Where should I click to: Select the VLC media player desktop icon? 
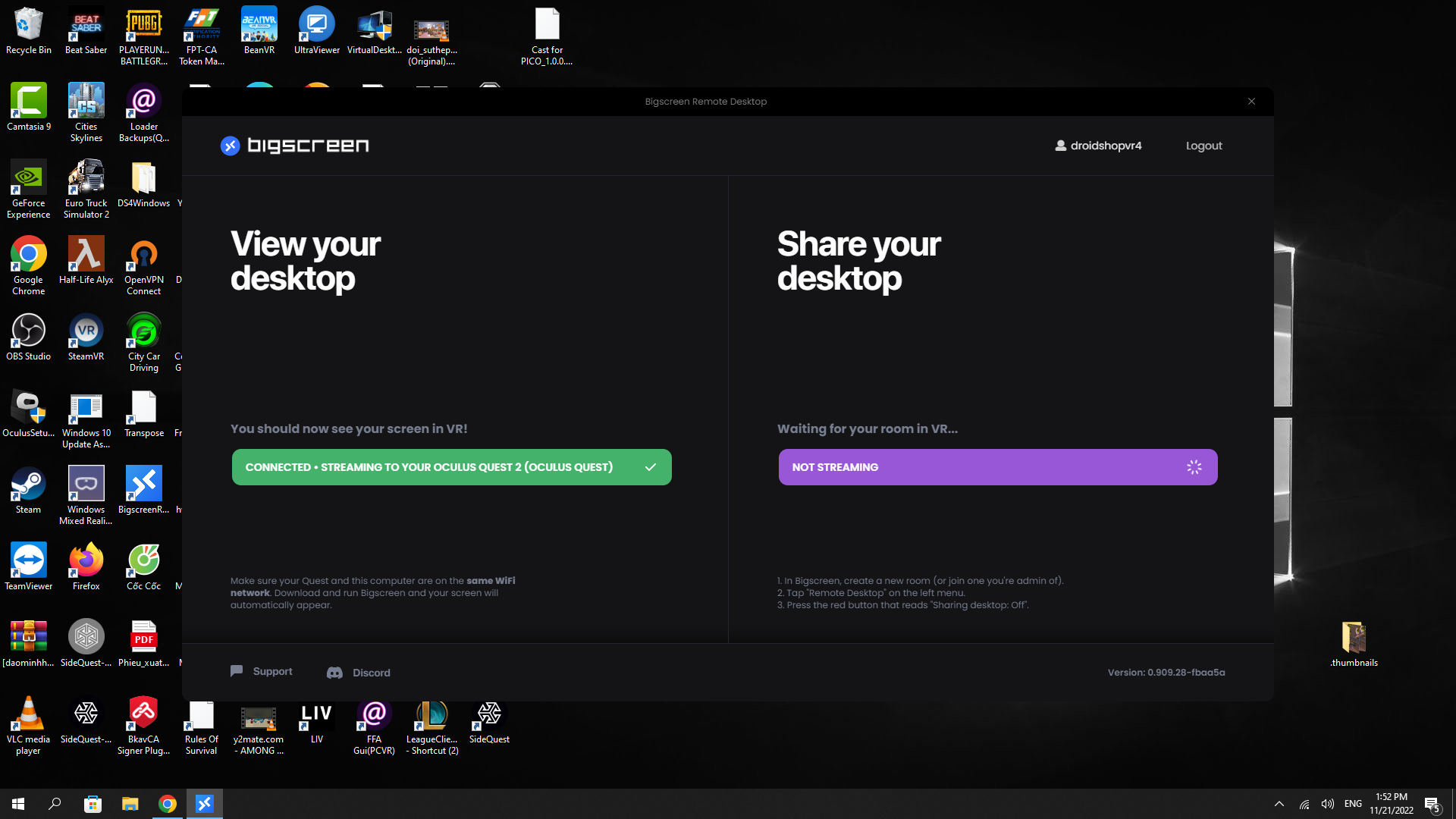pos(29,726)
